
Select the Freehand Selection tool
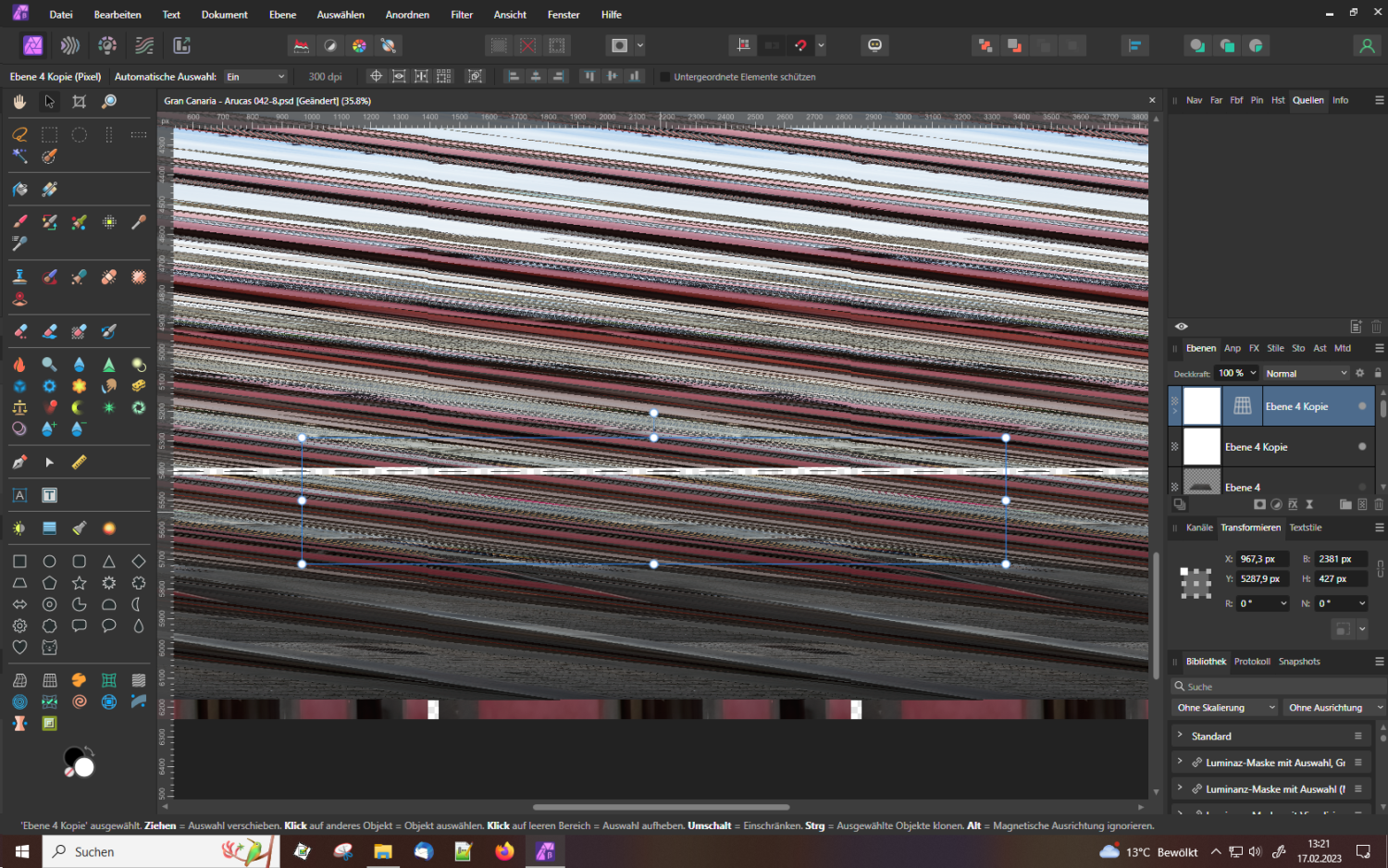click(19, 134)
